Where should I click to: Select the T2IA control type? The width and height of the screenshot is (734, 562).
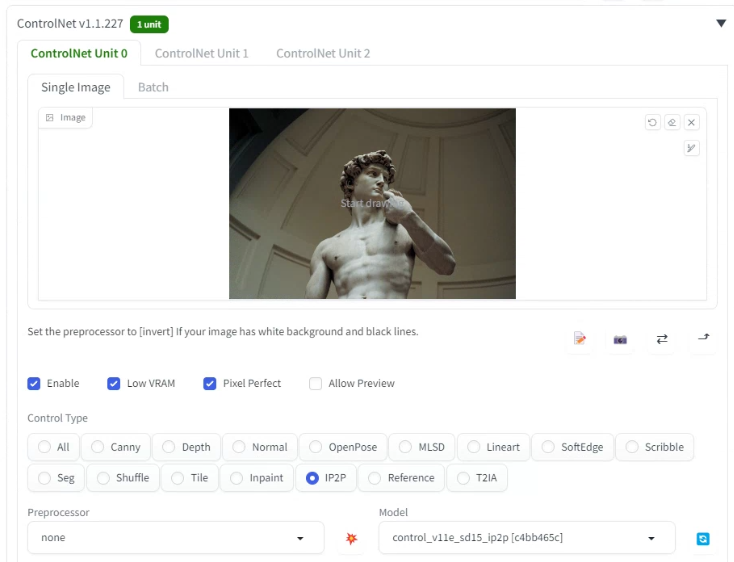477,478
